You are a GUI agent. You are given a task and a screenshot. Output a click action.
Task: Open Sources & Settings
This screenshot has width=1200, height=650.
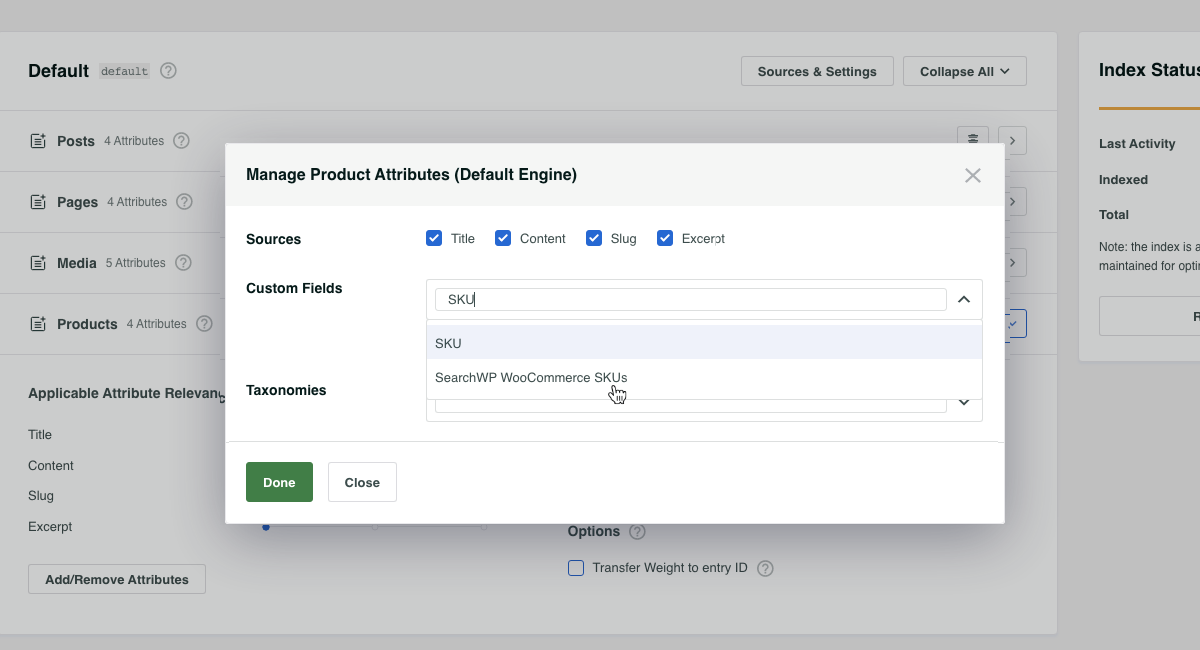tap(816, 71)
